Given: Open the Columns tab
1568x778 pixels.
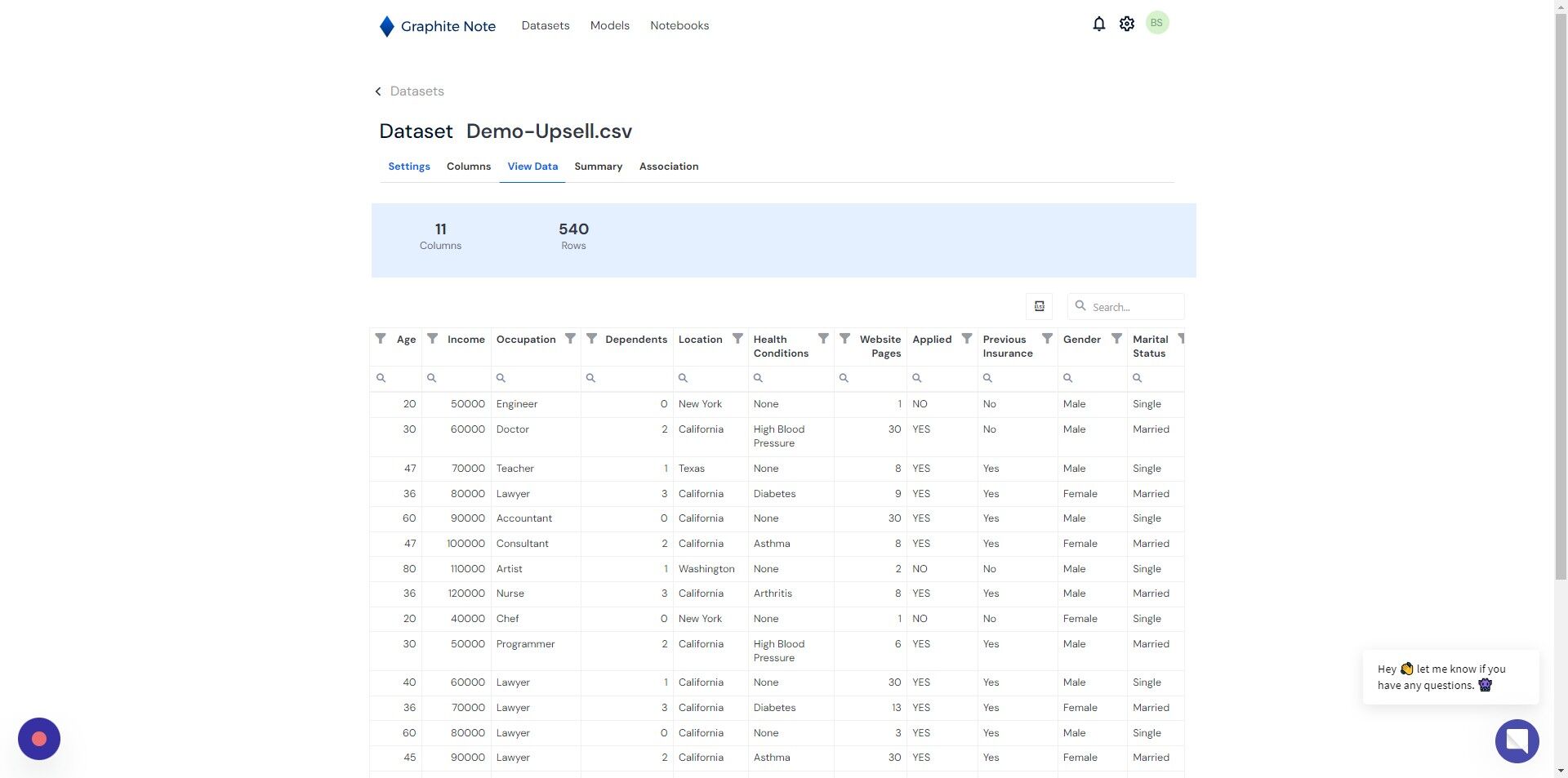Looking at the screenshot, I should 469,167.
